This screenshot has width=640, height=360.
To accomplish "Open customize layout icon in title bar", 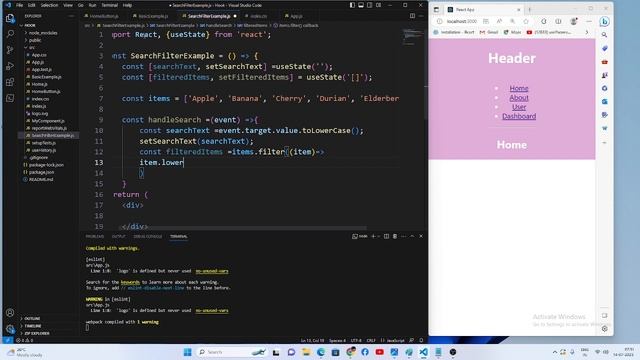I will (x=378, y=5).
